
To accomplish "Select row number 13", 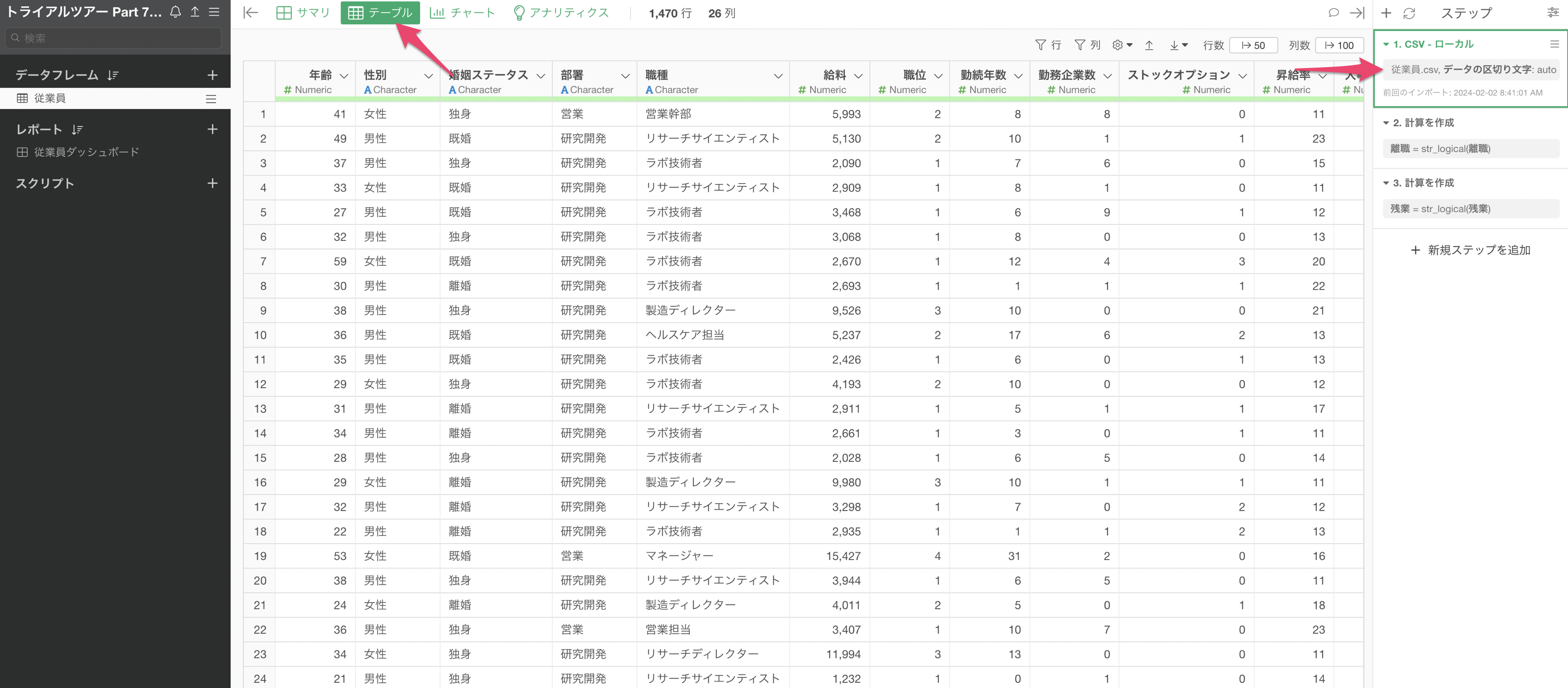I will coord(260,408).
